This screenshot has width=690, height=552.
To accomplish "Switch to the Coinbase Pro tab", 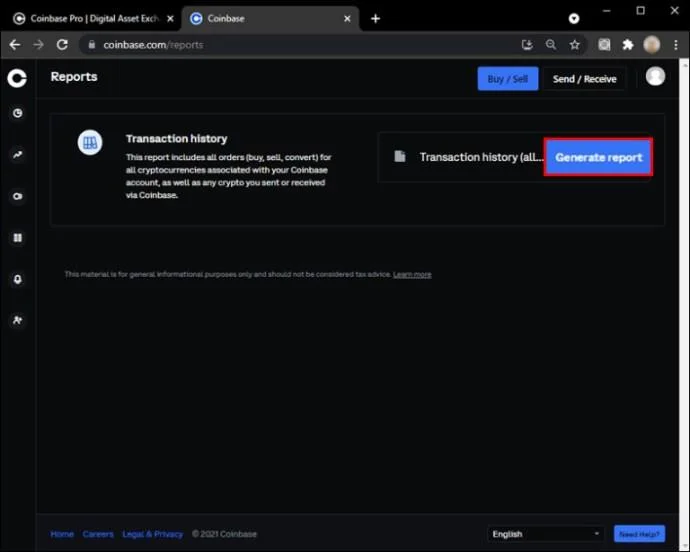I will [90, 18].
